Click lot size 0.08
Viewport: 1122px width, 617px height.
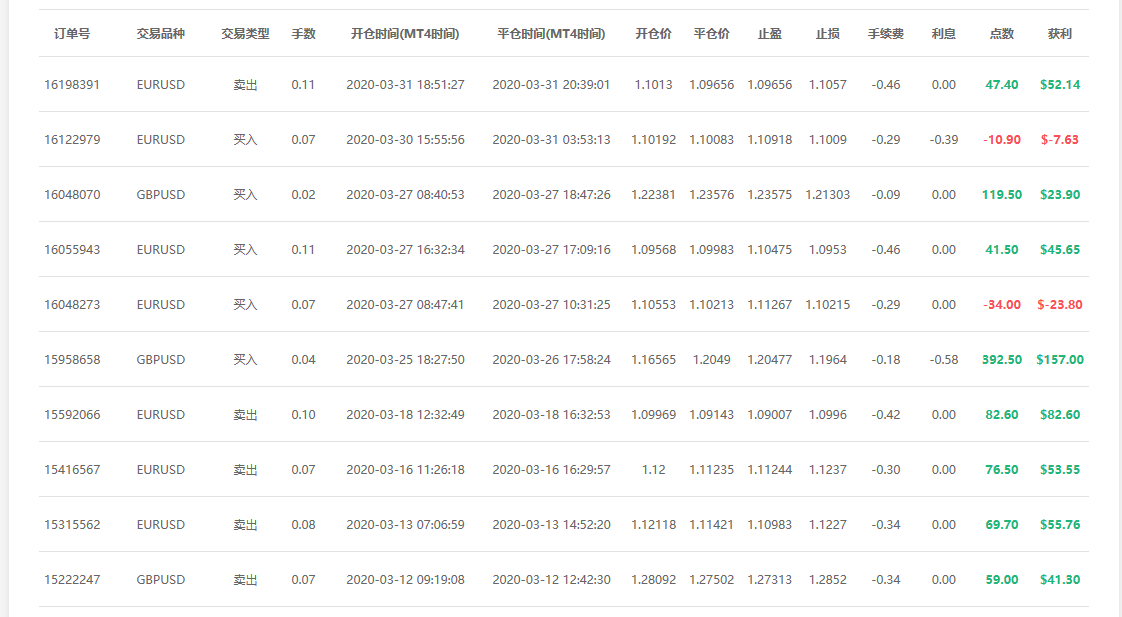click(303, 525)
